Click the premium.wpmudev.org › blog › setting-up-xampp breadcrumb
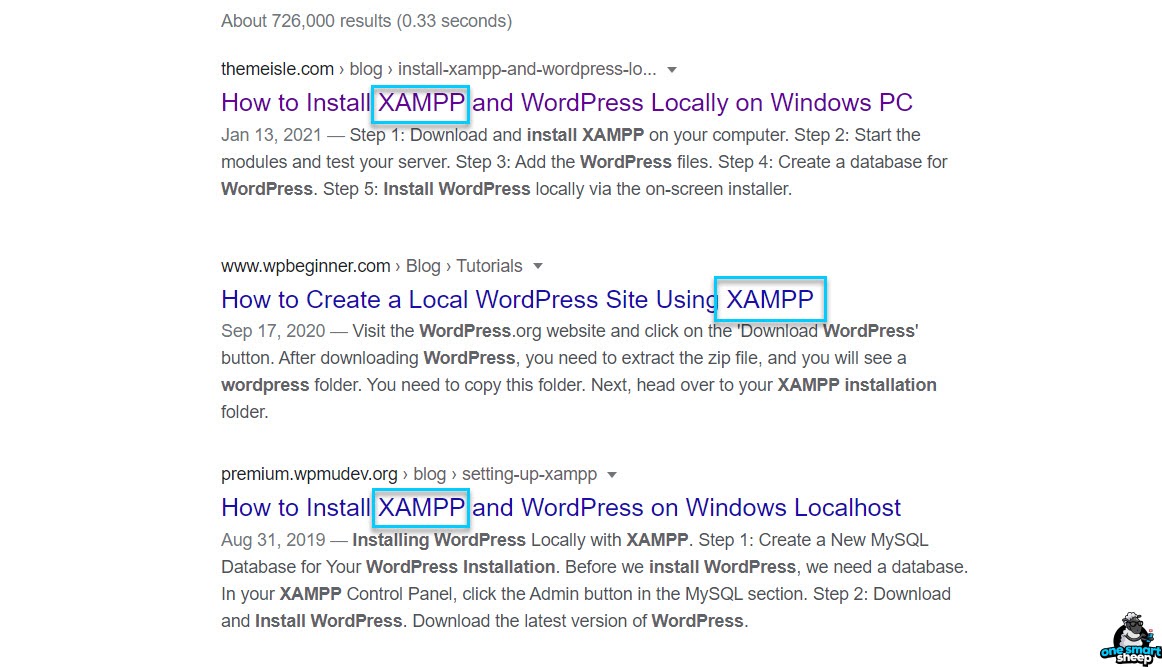This screenshot has width=1162, height=667. (x=409, y=474)
